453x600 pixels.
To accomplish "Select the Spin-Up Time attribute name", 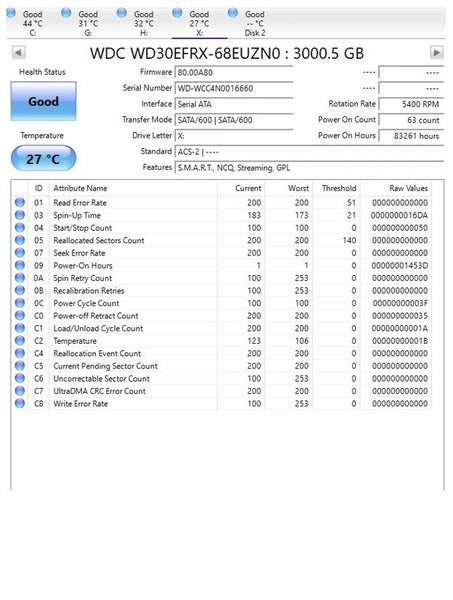I will 77,215.
